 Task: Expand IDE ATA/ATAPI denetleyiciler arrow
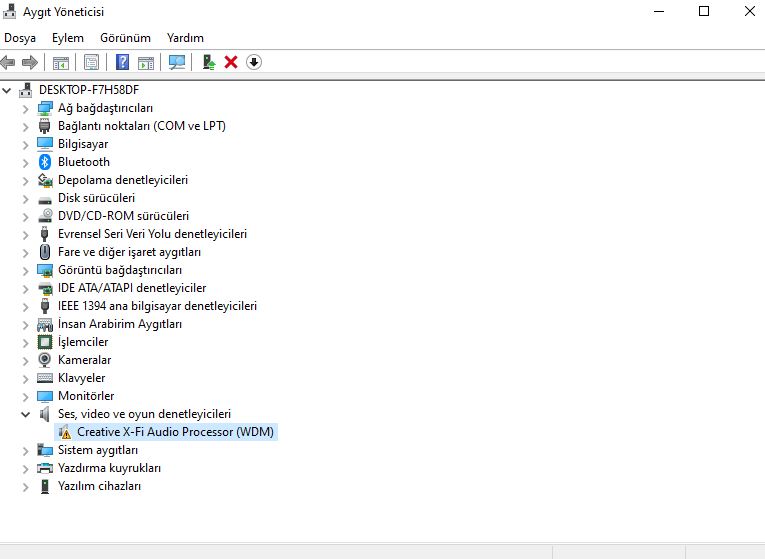click(25, 289)
